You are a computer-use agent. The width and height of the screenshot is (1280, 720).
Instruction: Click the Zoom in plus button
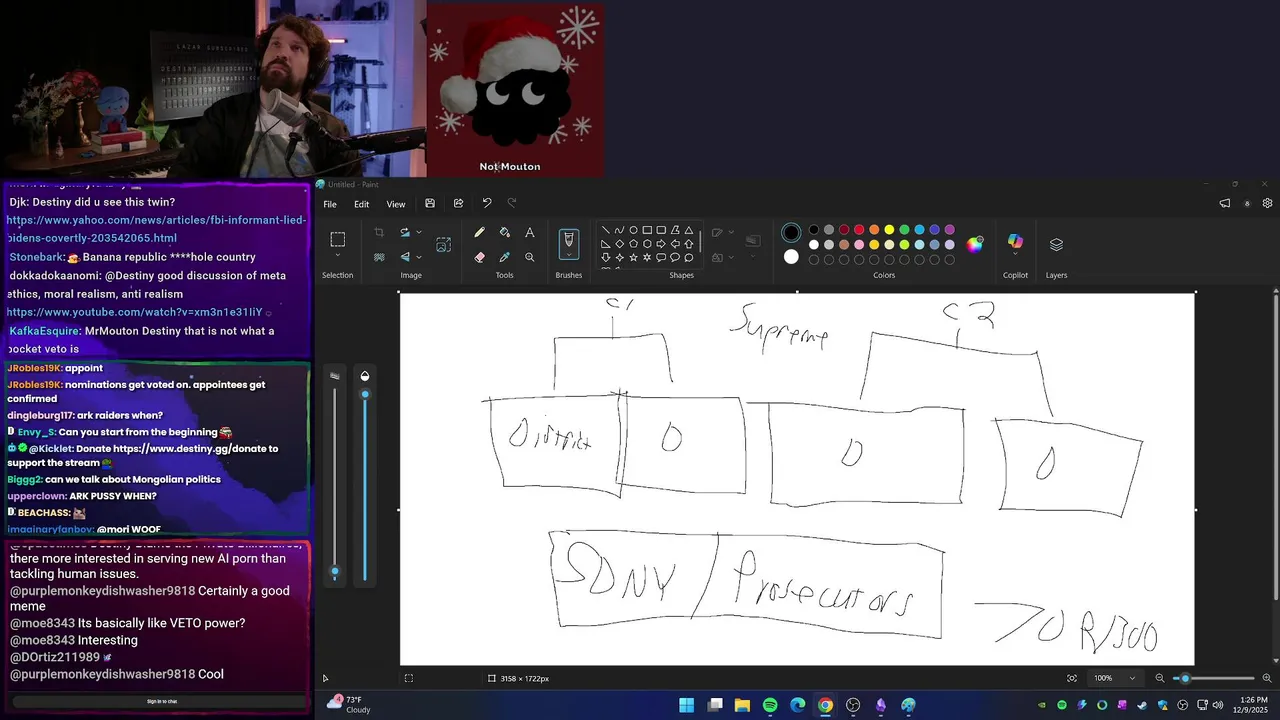tap(1267, 678)
